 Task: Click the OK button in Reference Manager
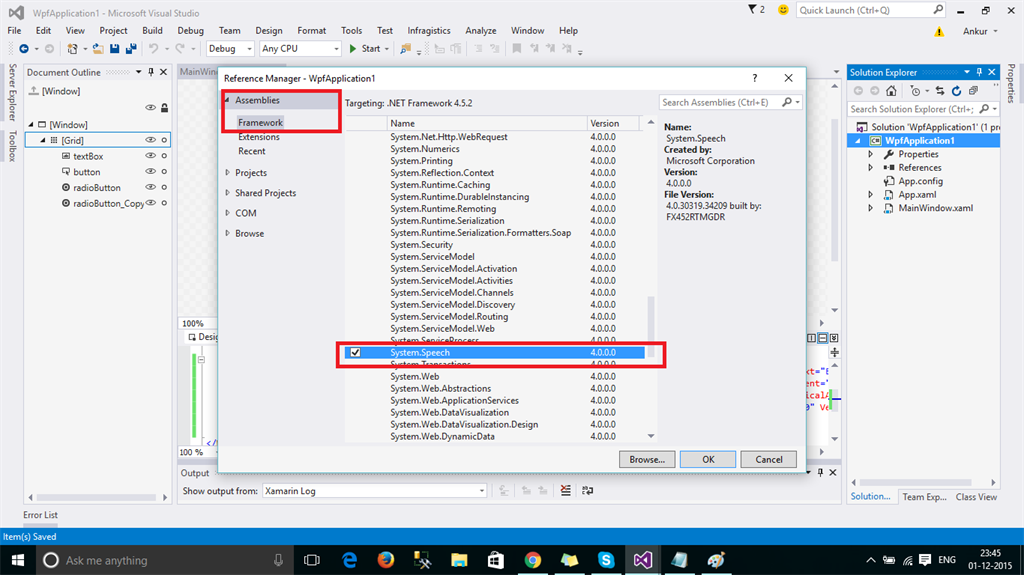point(708,459)
